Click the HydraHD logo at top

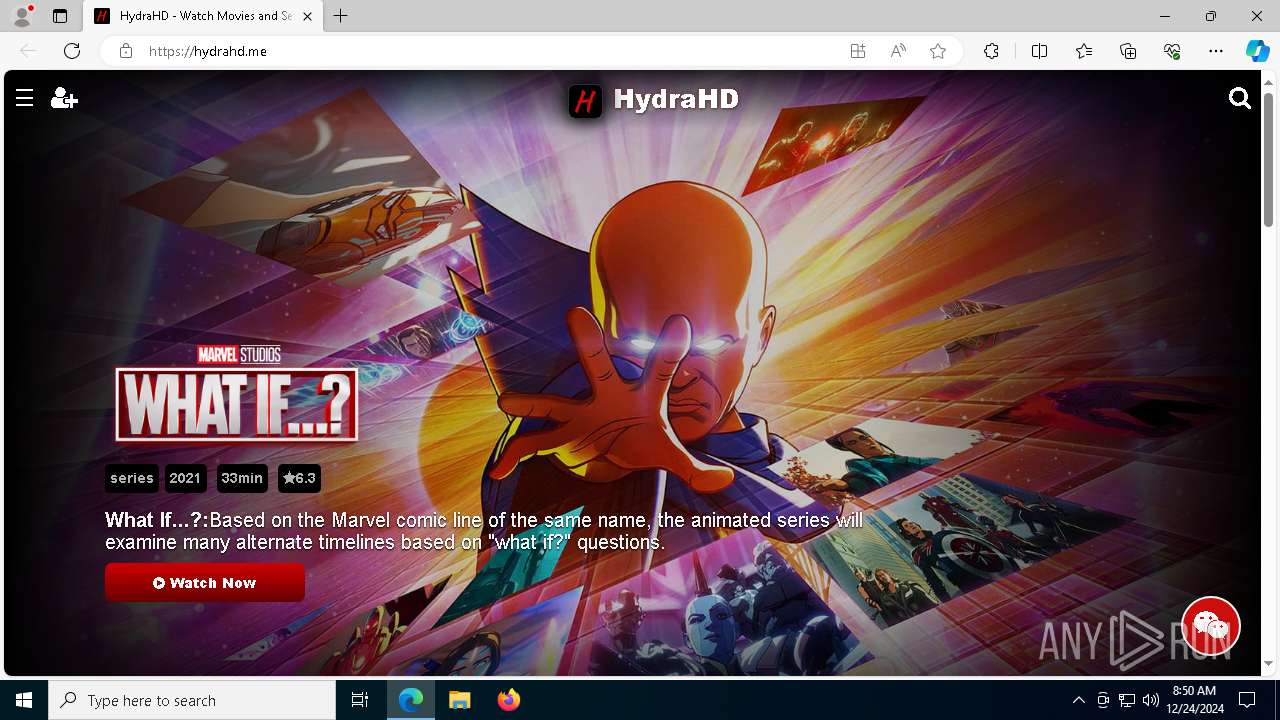pos(654,100)
